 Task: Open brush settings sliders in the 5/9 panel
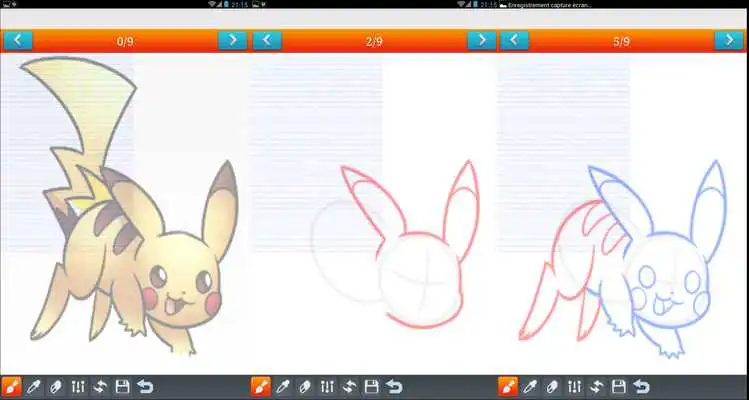point(575,387)
